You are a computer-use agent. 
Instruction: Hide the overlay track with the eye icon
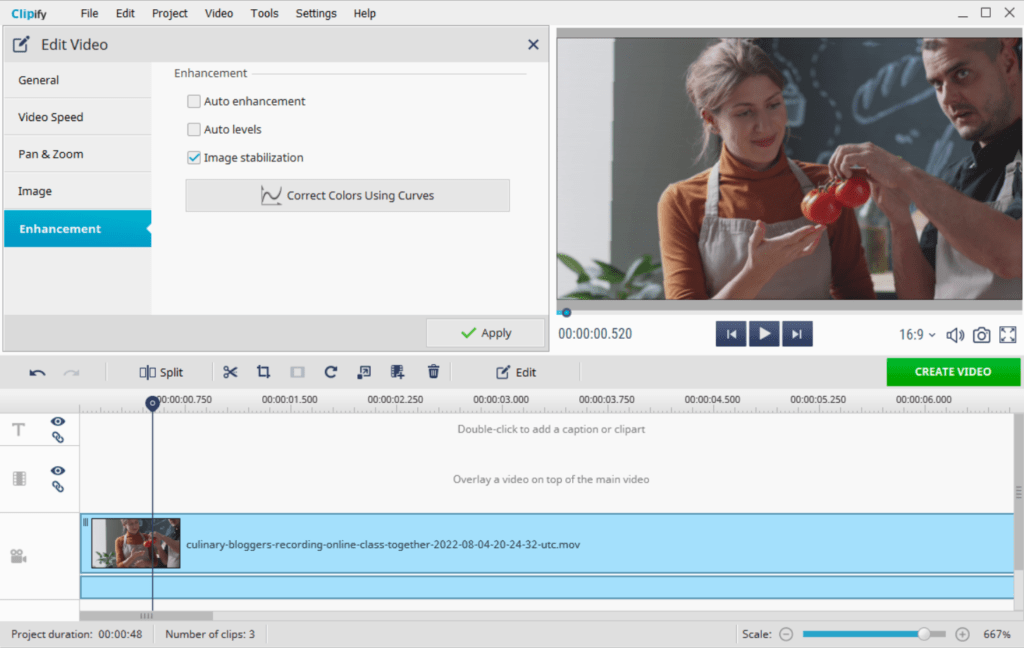pyautogui.click(x=58, y=470)
